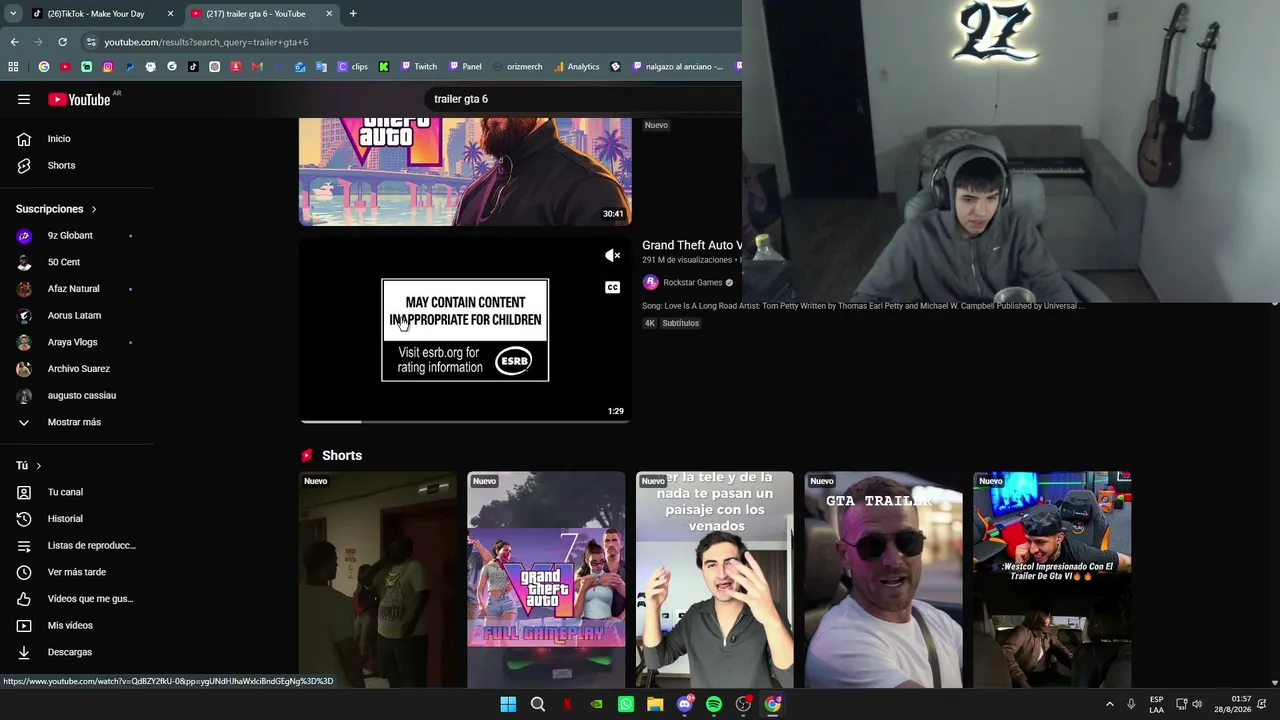Go to the YouTube home logo
This screenshot has height=720, width=1280.
point(79,99)
